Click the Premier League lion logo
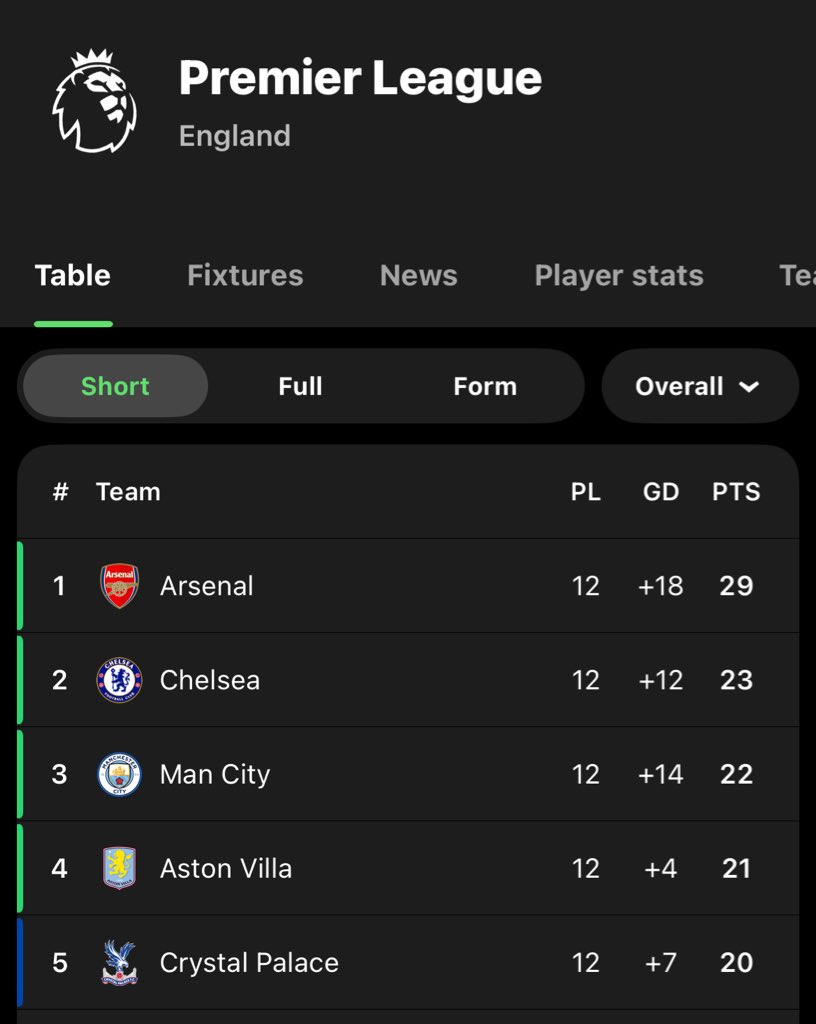The width and height of the screenshot is (816, 1024). 95,101
